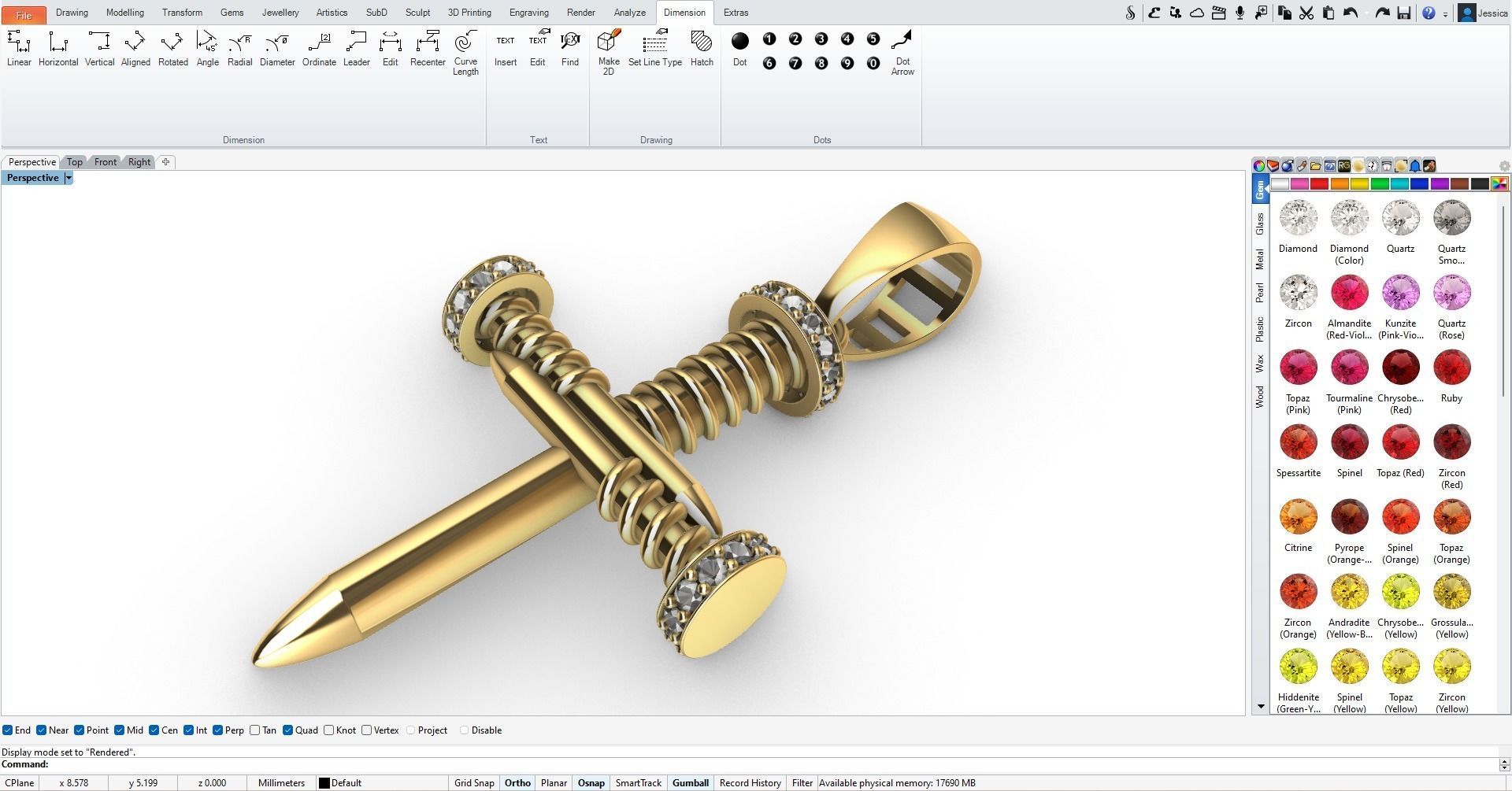Place a number 5 dot
The height and width of the screenshot is (791, 1512).
(x=873, y=39)
